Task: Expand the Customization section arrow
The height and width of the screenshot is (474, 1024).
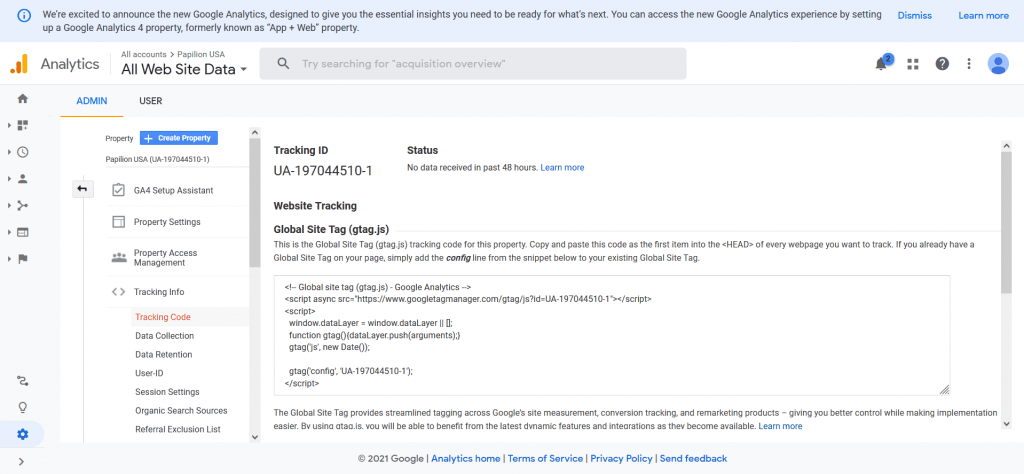Action: click(9, 125)
